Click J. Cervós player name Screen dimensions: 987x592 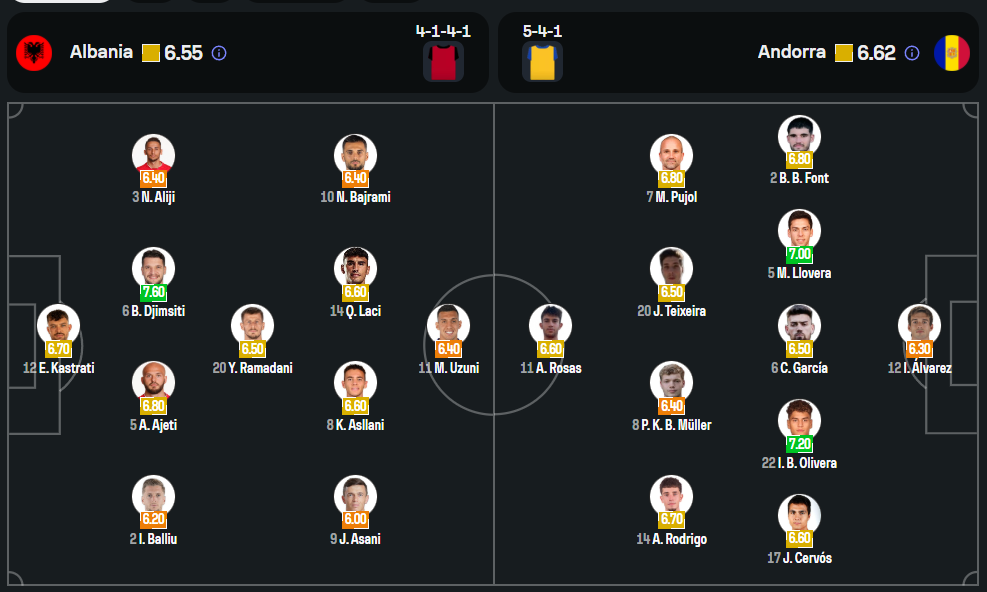coord(806,558)
